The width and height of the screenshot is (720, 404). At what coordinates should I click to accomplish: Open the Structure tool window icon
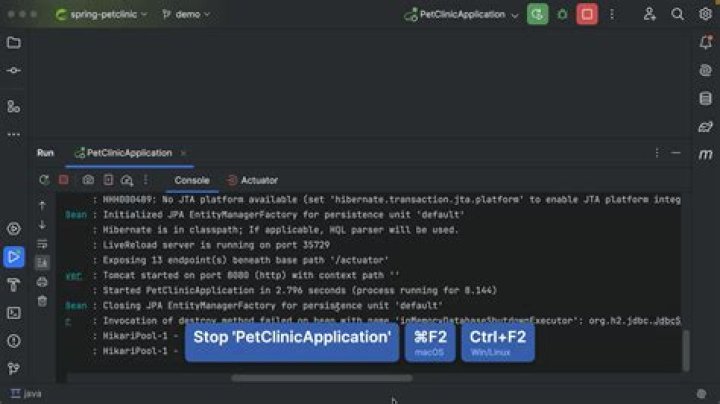point(14,107)
